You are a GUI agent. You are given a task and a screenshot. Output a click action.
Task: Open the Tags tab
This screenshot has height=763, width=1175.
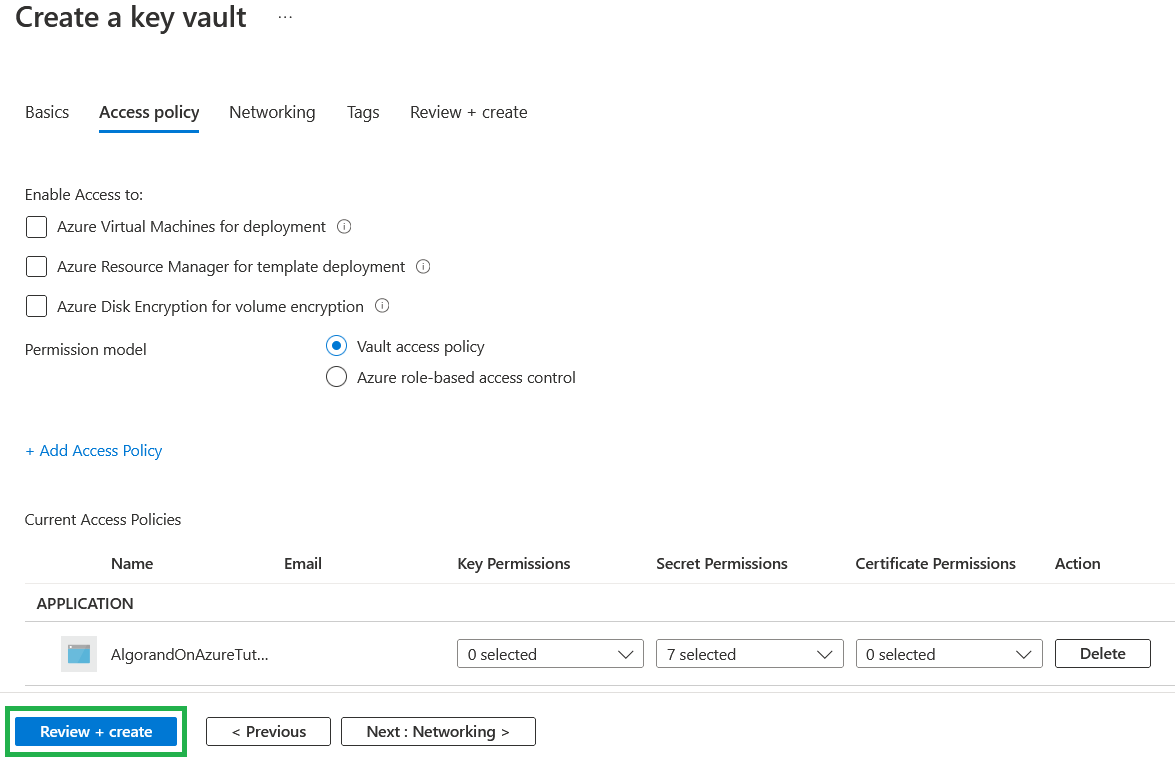(363, 112)
